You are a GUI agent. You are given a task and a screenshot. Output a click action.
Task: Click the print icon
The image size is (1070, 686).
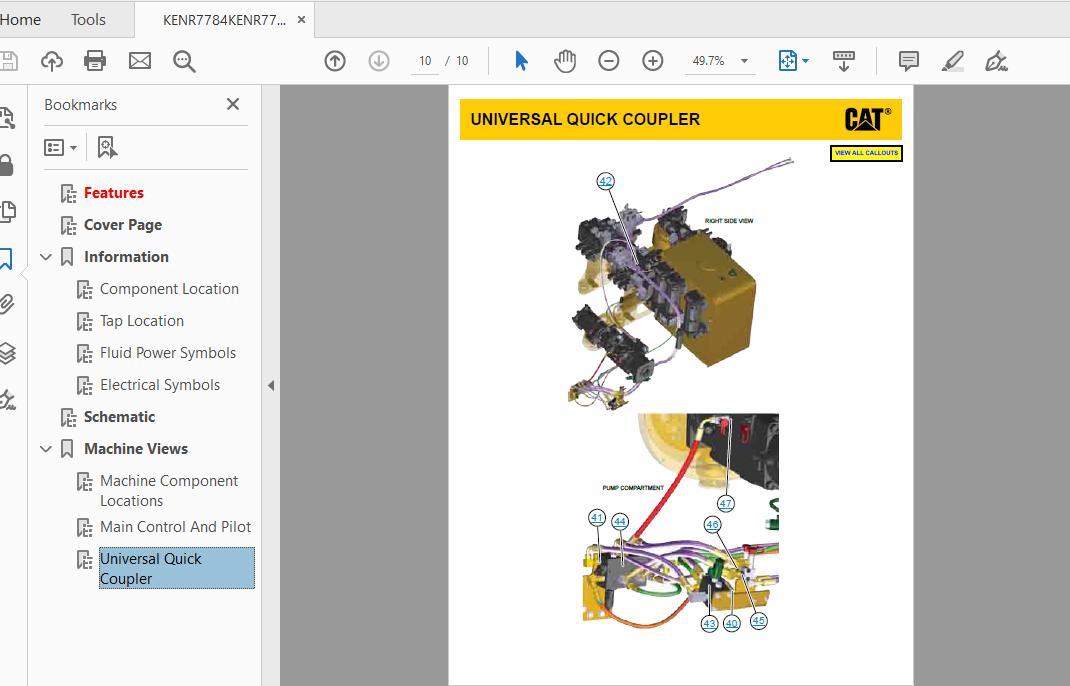click(95, 61)
